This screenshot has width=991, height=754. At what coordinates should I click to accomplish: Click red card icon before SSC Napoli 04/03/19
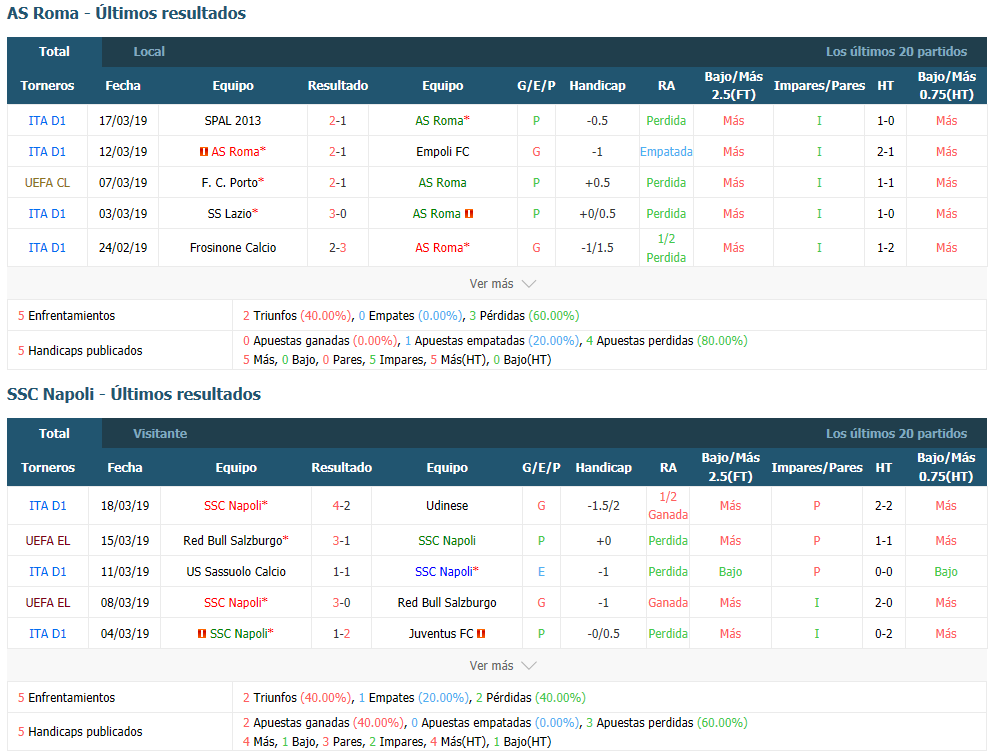click(202, 633)
